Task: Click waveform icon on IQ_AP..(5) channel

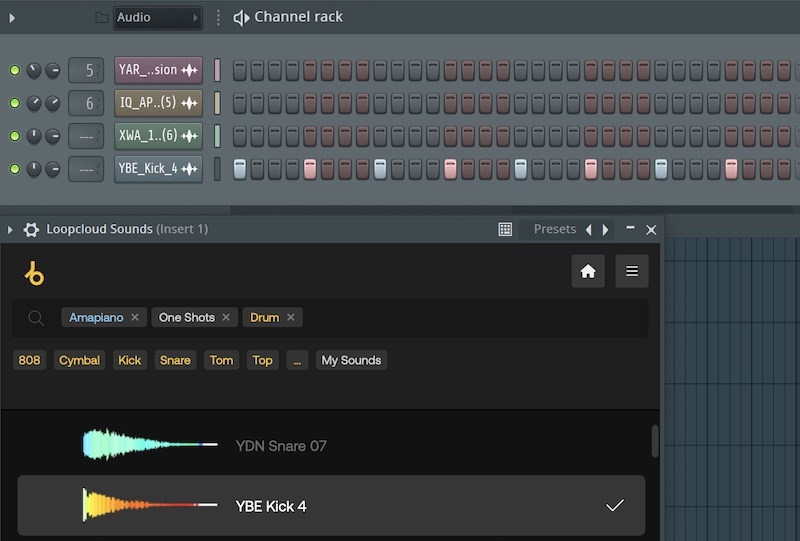Action: coord(189,103)
